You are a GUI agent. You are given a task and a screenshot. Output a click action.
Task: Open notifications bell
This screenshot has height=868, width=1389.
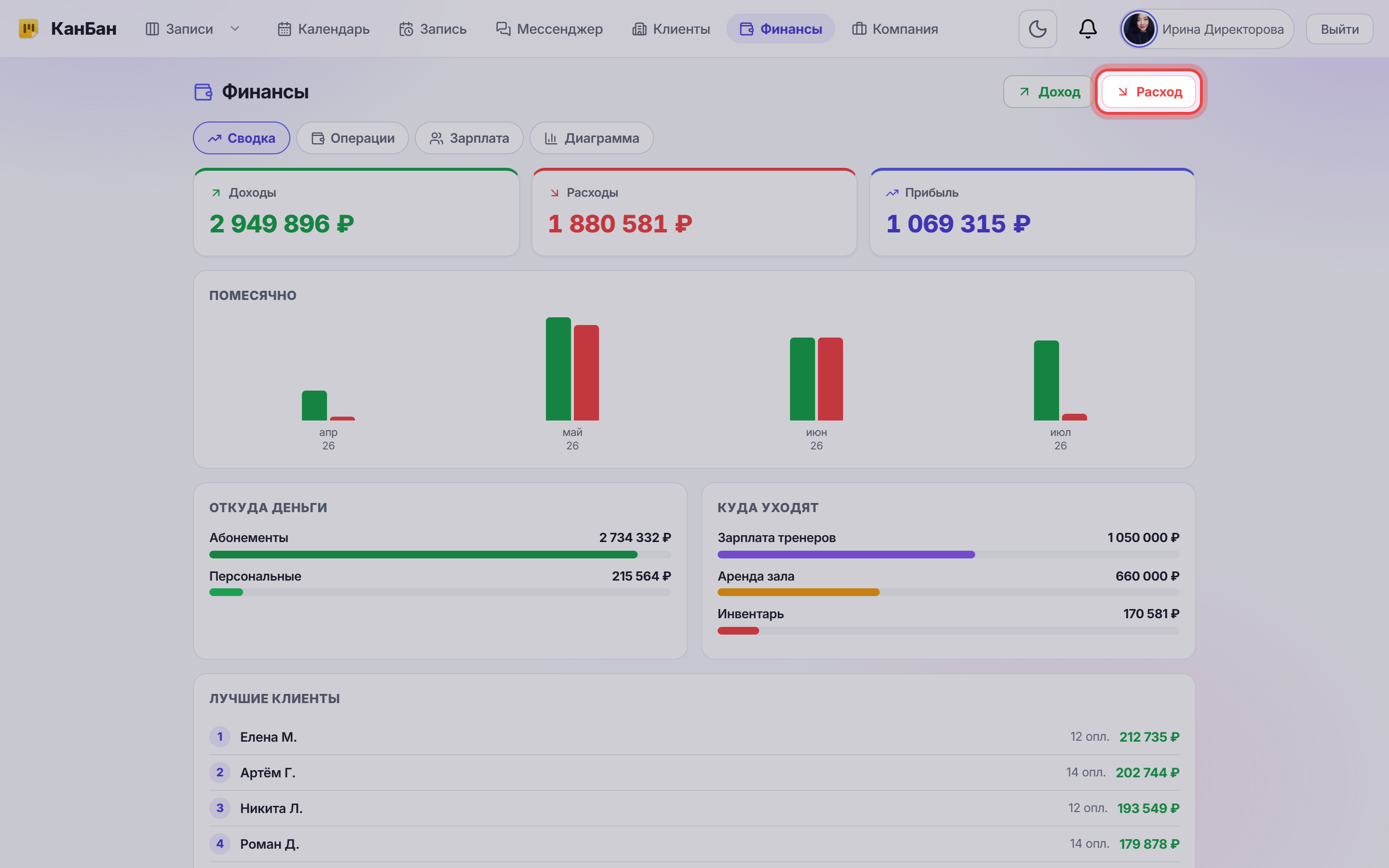pyautogui.click(x=1088, y=29)
